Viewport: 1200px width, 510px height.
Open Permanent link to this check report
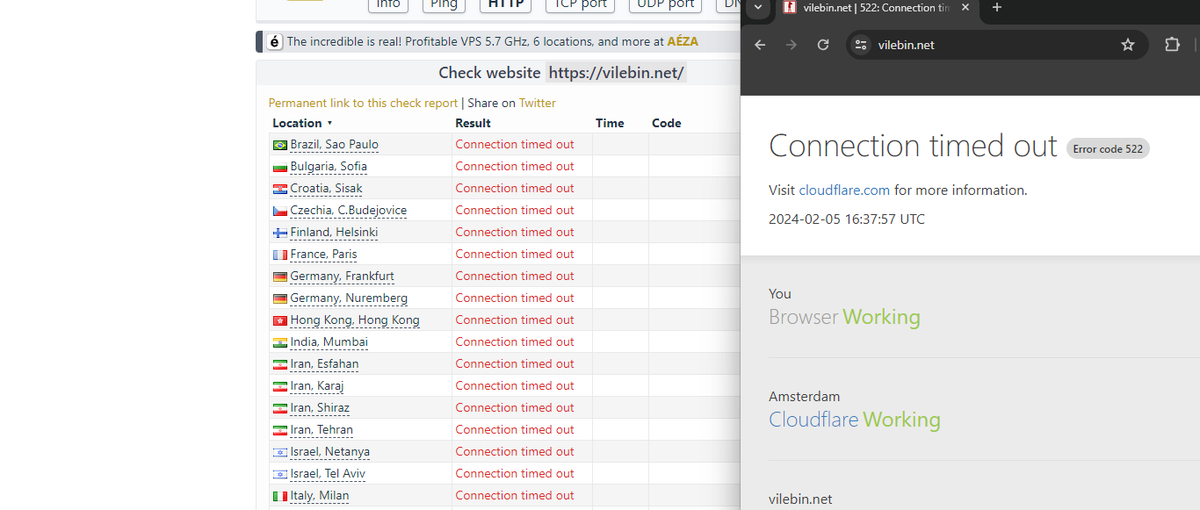click(x=363, y=103)
